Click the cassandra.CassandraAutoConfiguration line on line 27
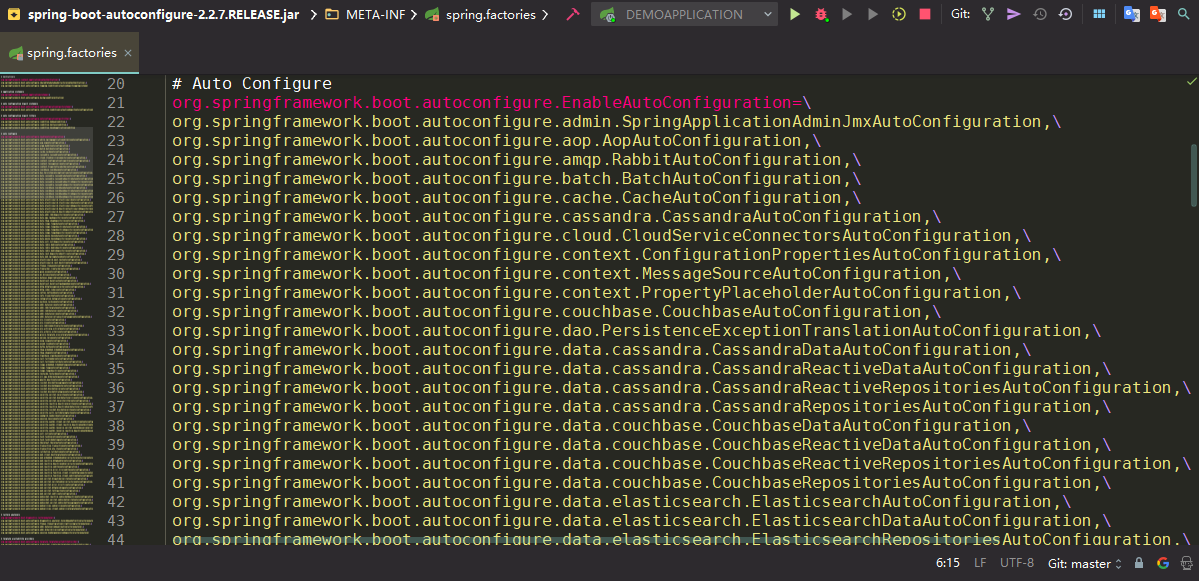 557,216
